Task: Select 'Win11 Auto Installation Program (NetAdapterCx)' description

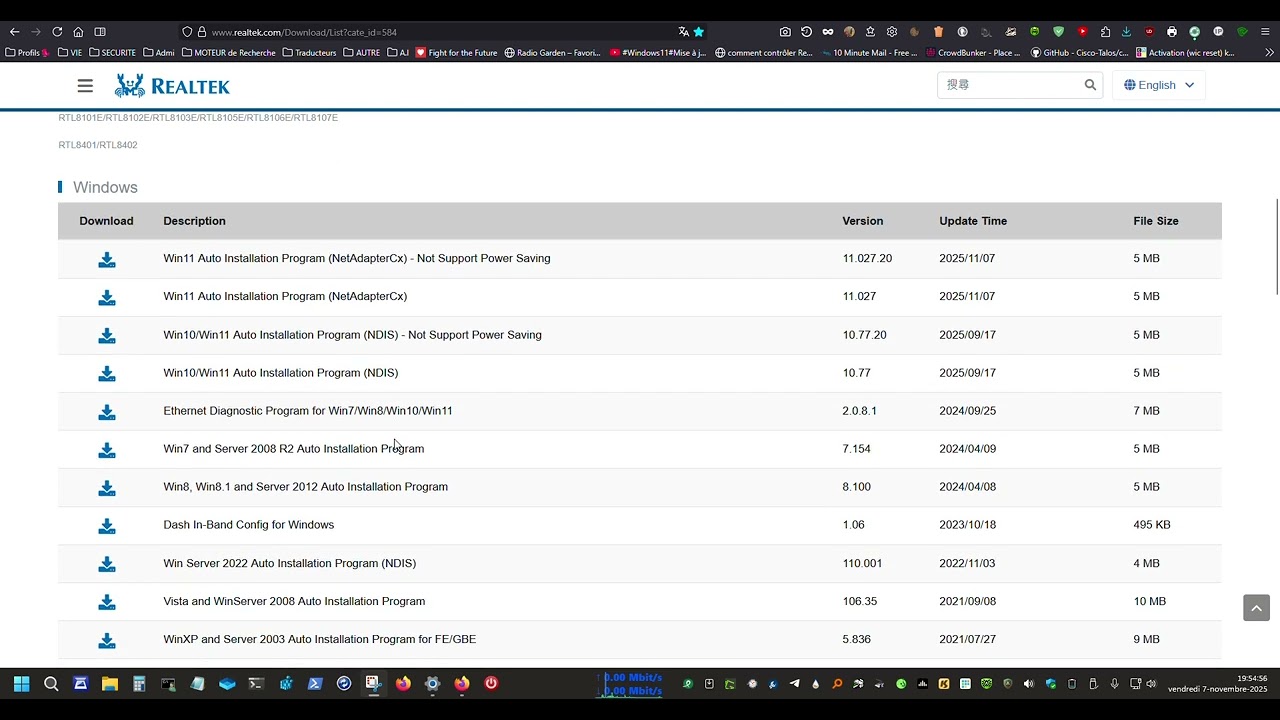Action: [285, 296]
